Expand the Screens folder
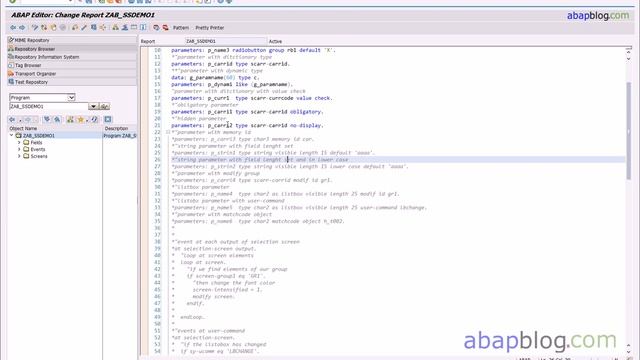Viewport: 640px width, 360px height. tap(19, 156)
